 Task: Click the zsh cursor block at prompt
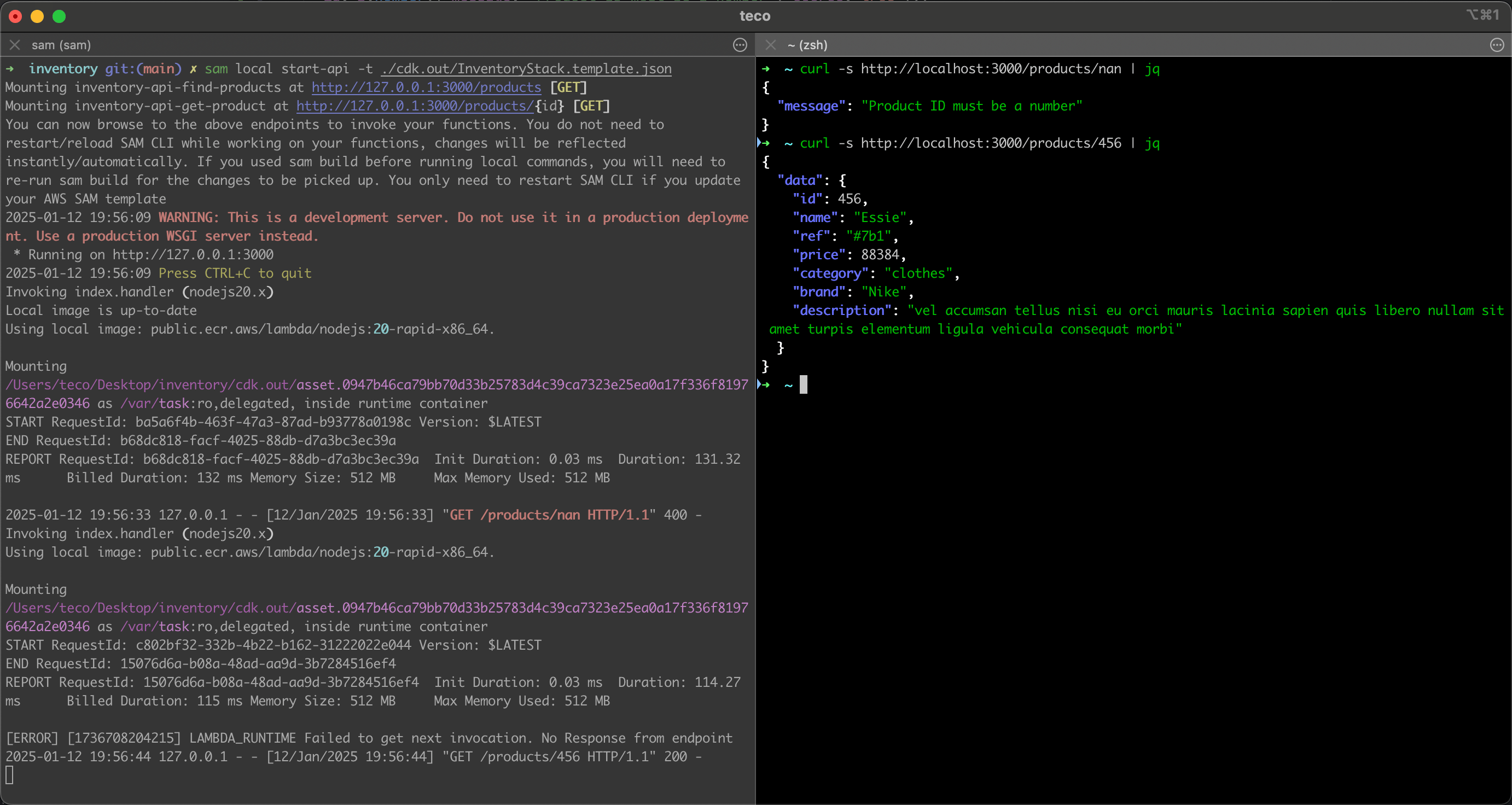(x=803, y=385)
